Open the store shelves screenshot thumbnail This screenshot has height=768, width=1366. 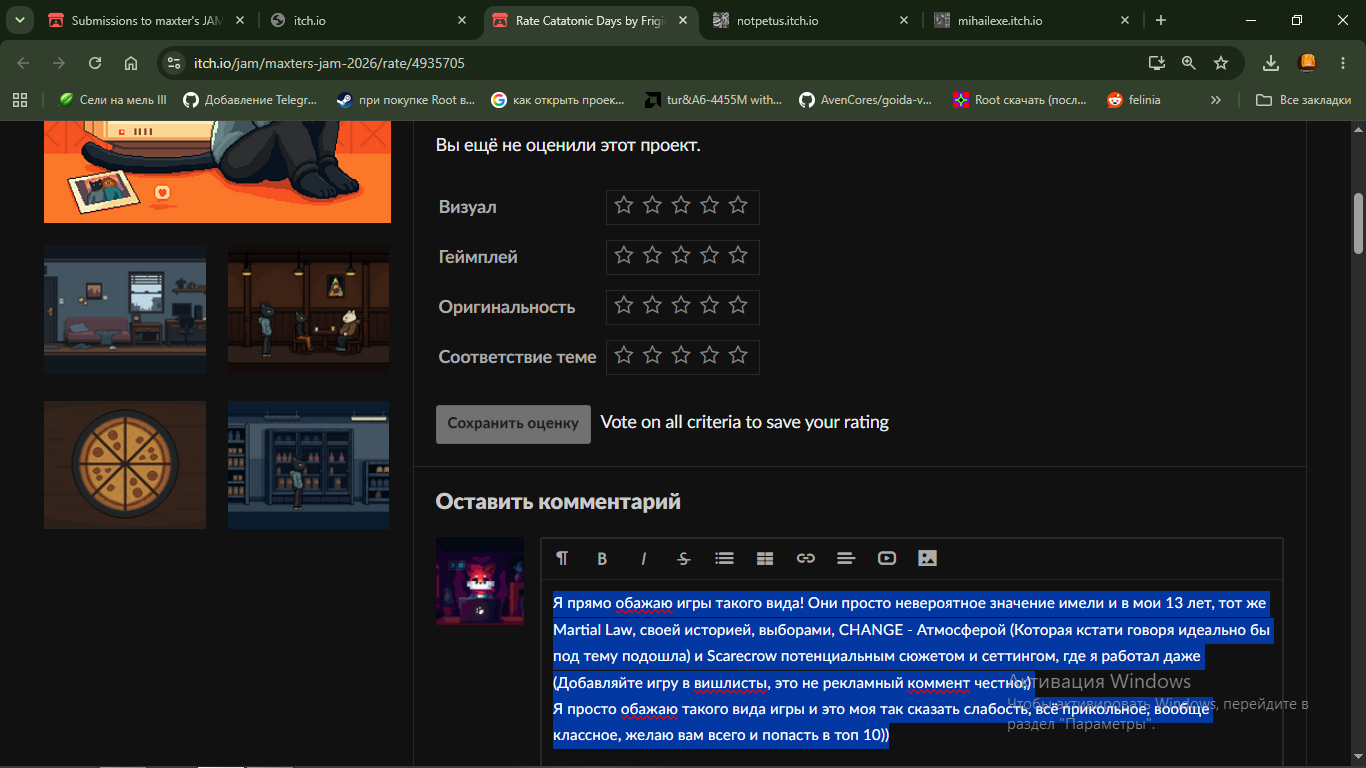[x=309, y=465]
